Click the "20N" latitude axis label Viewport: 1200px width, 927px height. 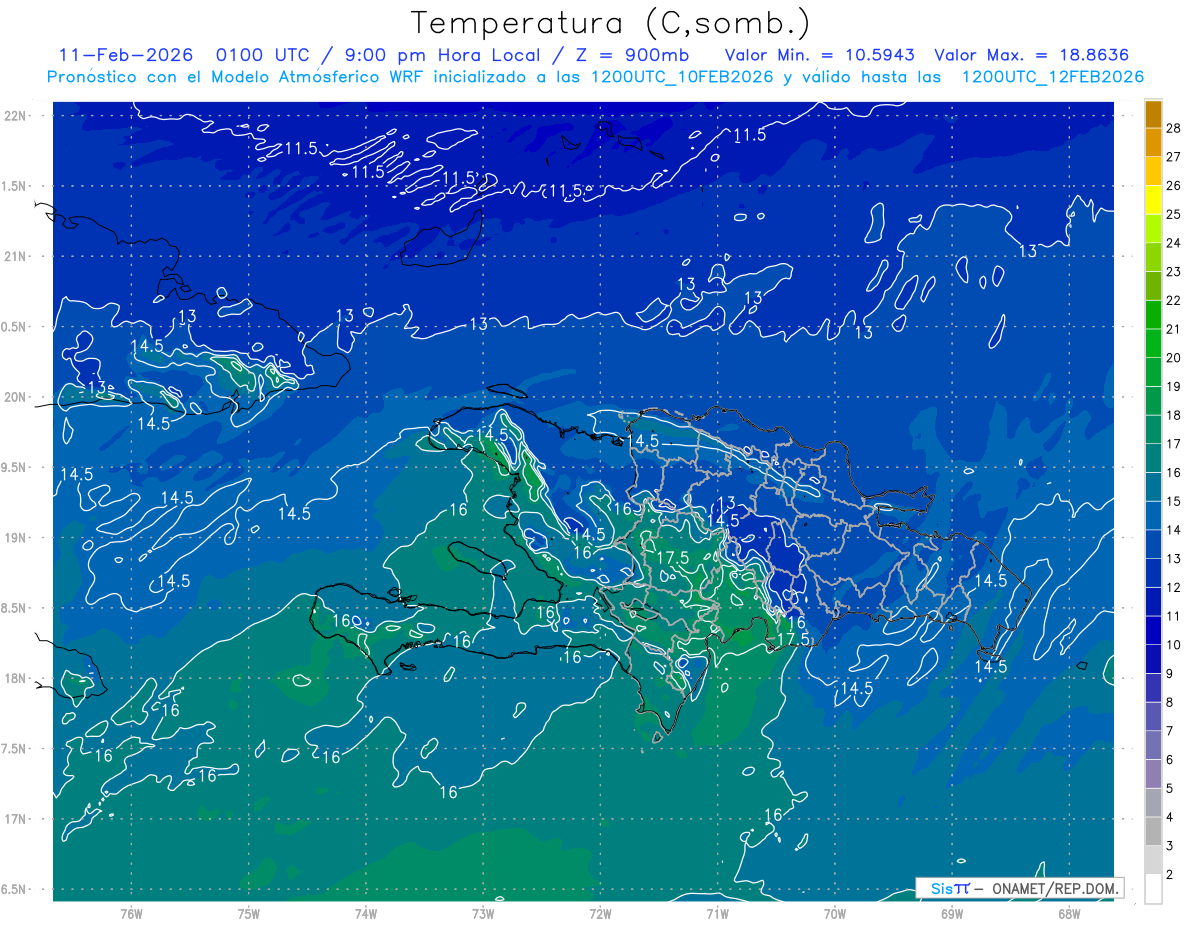pos(17,397)
